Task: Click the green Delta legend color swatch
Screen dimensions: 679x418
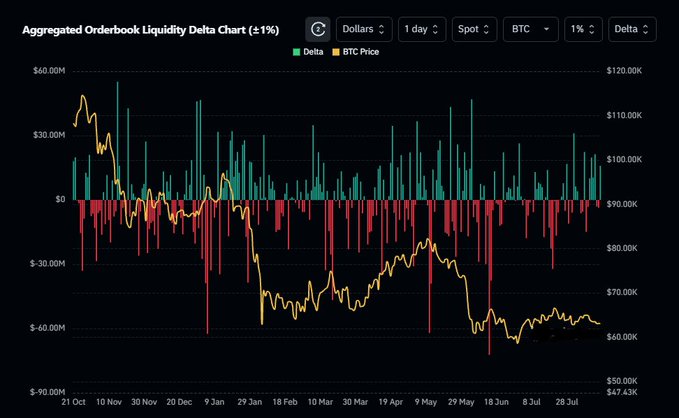Action: pos(296,52)
